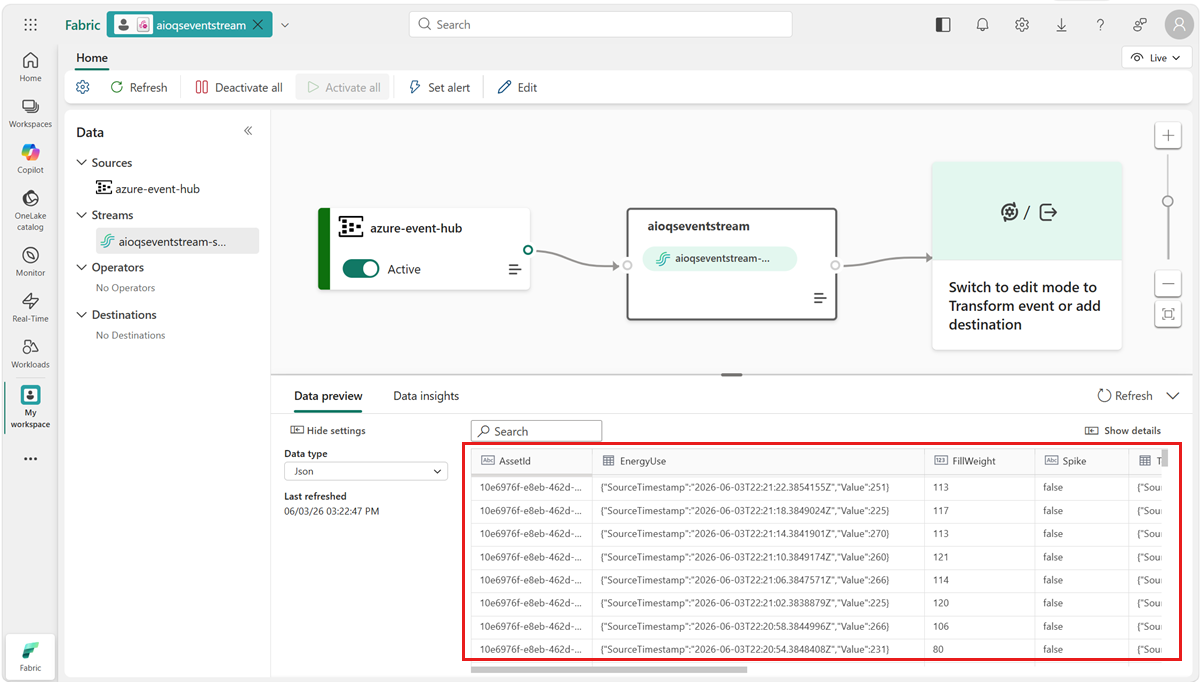Open OneLake catalog in left navigation
The image size is (1200, 682).
[30, 210]
